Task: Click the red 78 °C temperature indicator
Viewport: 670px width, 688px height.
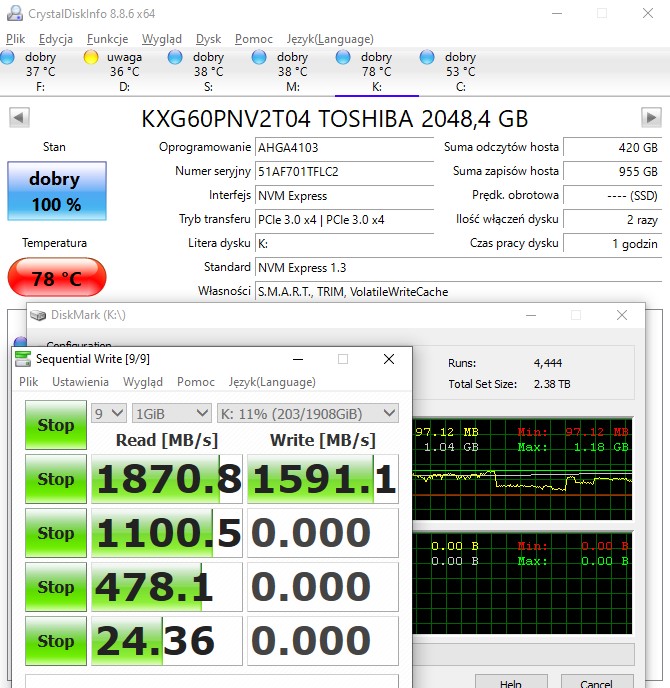Action: [56, 277]
